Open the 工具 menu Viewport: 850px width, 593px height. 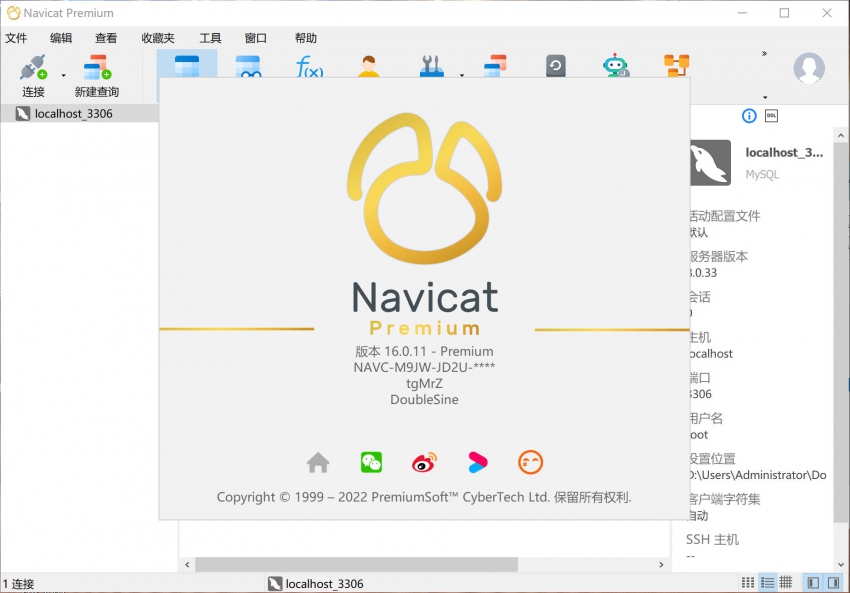coord(210,38)
